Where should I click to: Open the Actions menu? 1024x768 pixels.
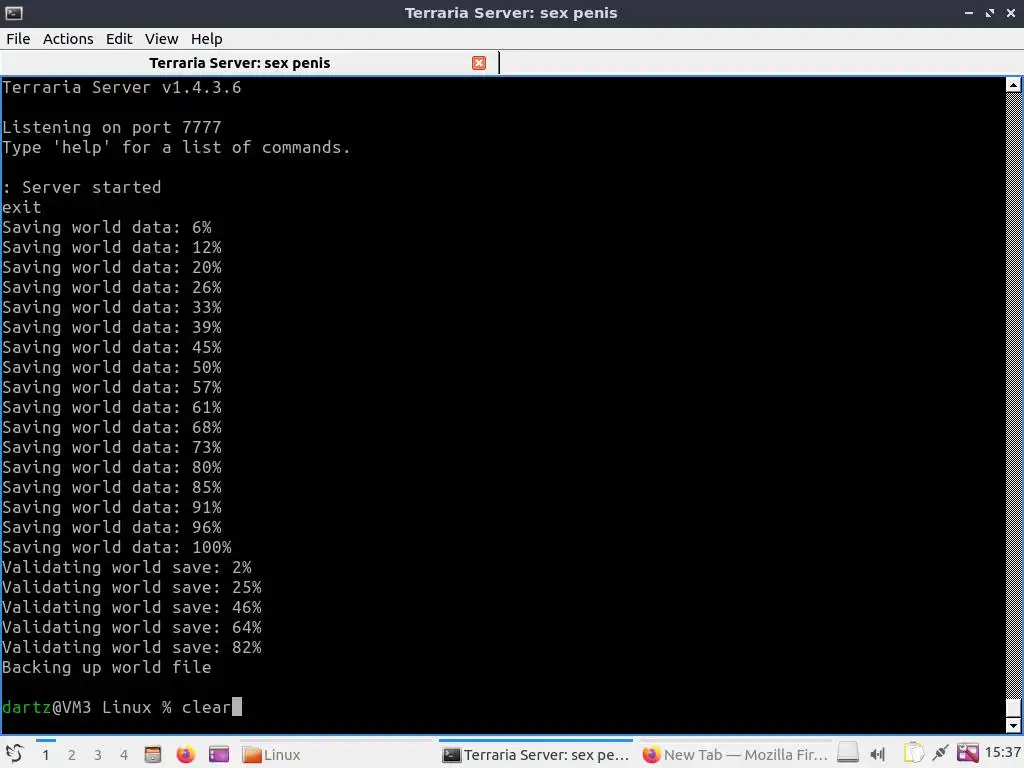pyautogui.click(x=68, y=39)
